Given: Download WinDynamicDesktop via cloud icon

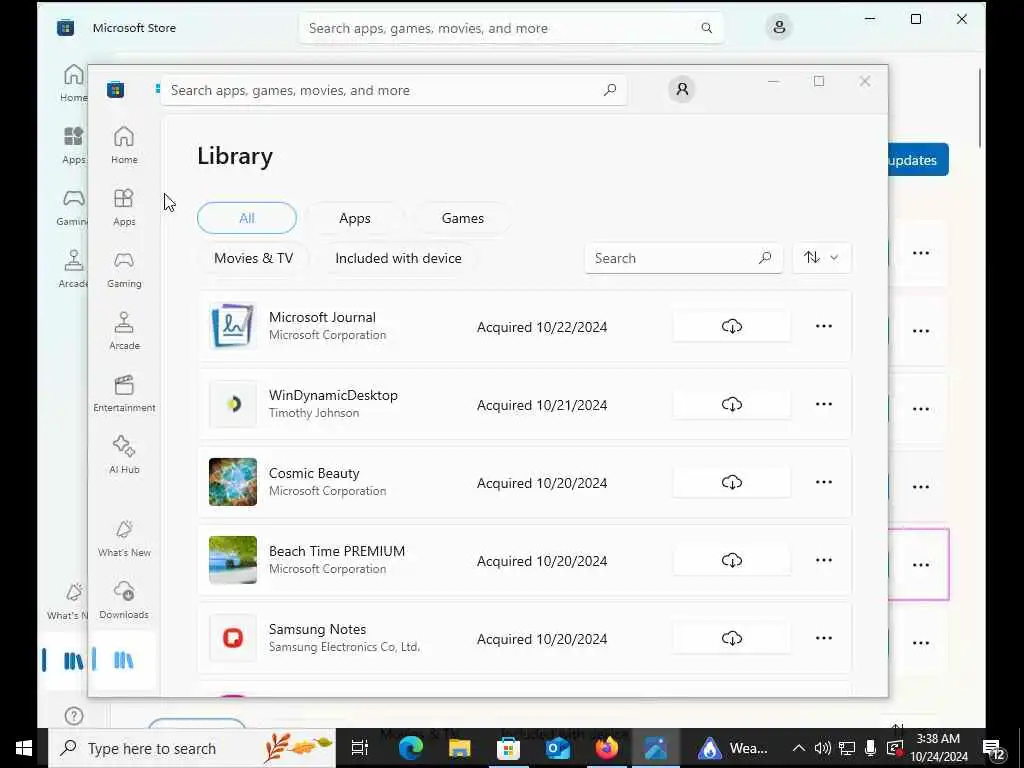Looking at the screenshot, I should click(x=731, y=404).
